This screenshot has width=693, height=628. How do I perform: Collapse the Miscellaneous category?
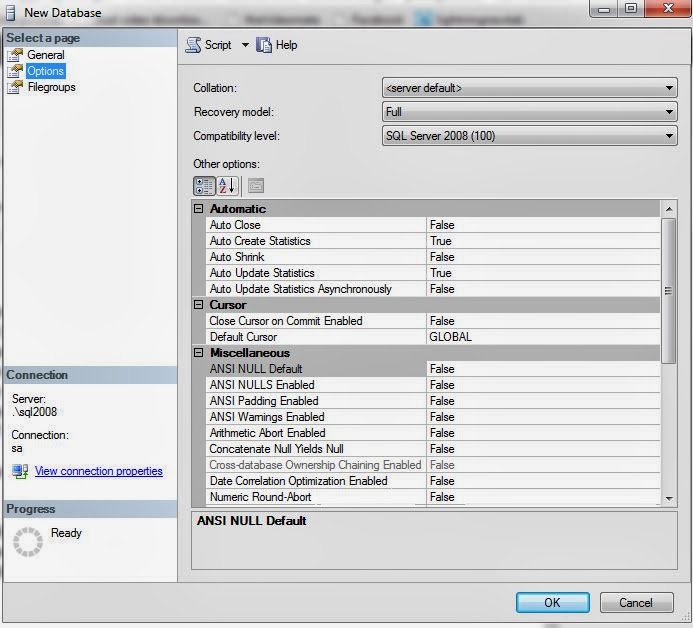tap(198, 353)
